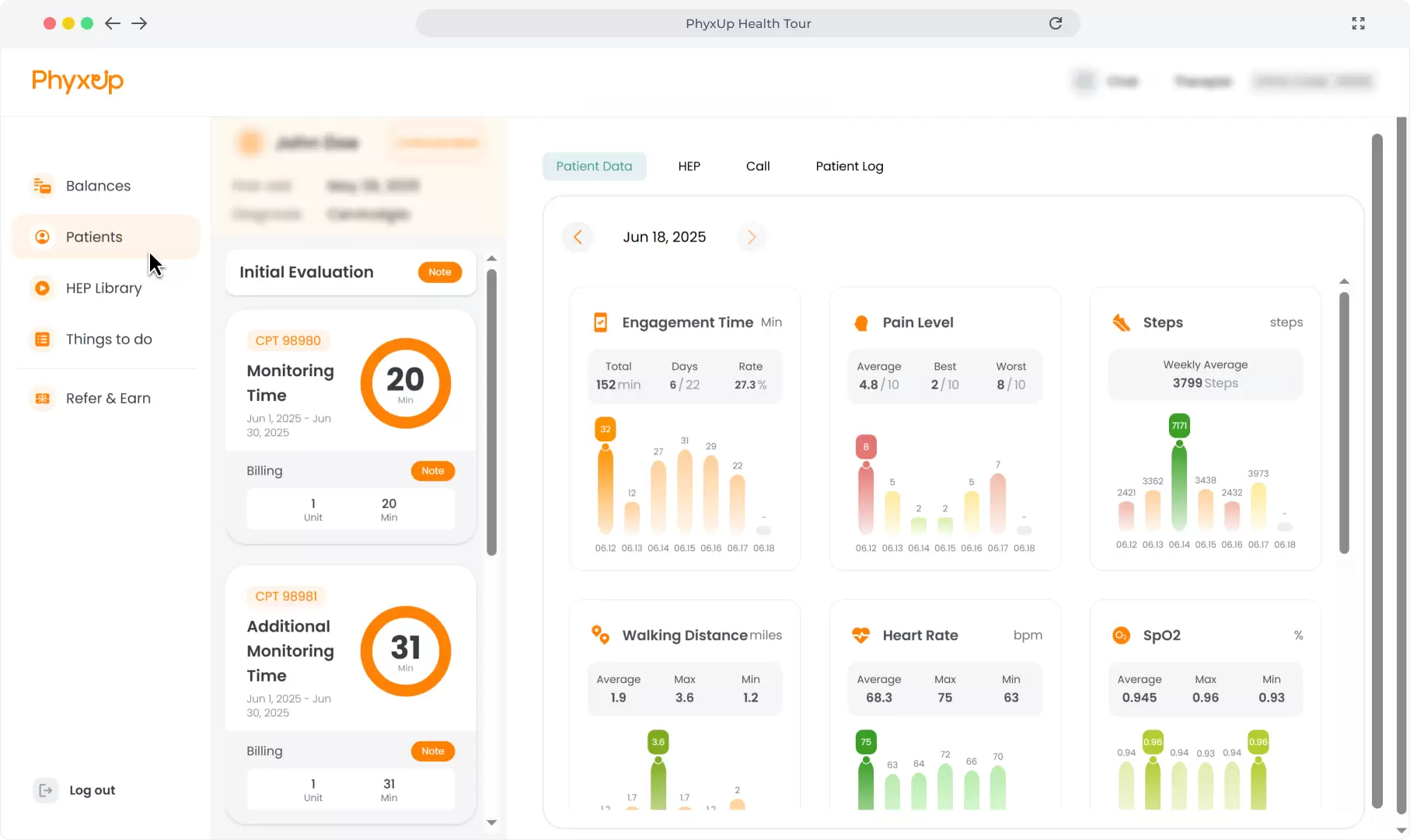Click the Engagement Time clipboard icon

600,322
